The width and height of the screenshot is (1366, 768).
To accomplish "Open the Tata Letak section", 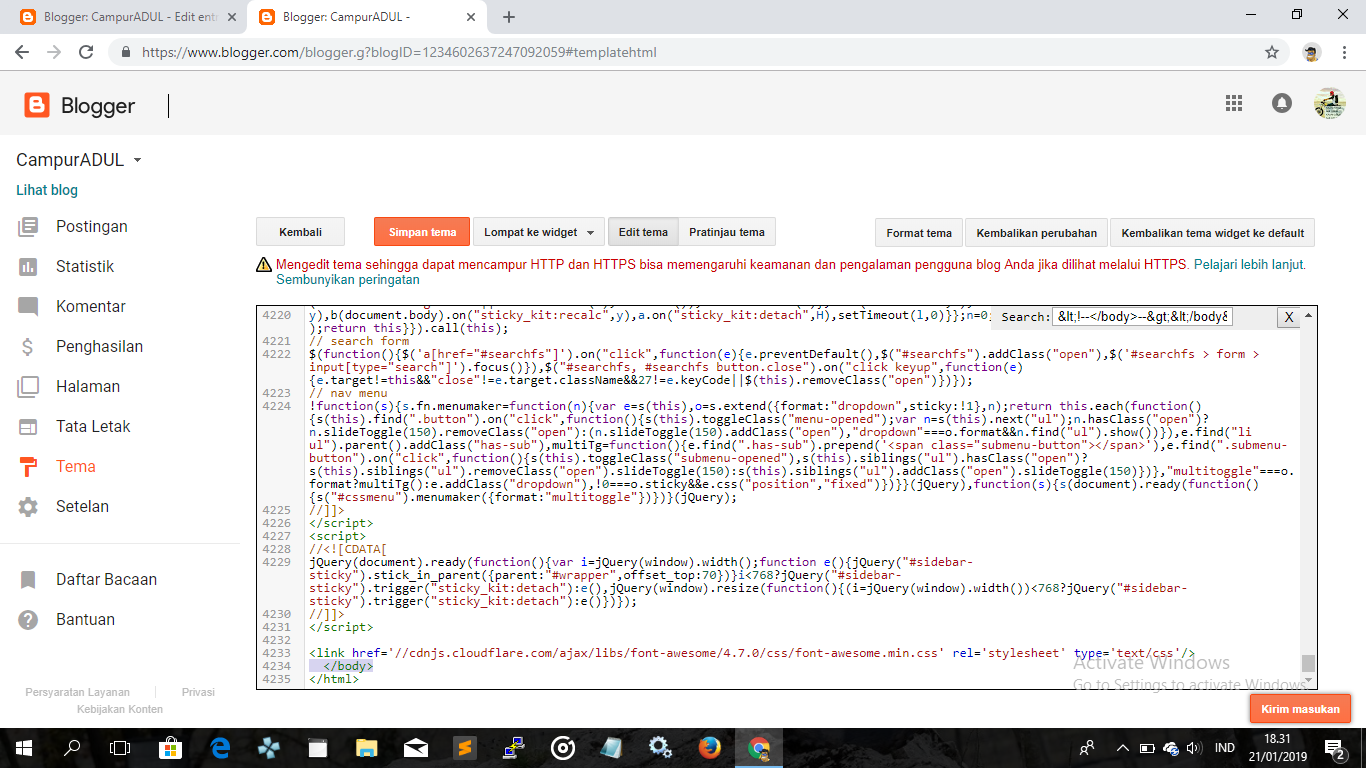I will pyautogui.click(x=94, y=427).
